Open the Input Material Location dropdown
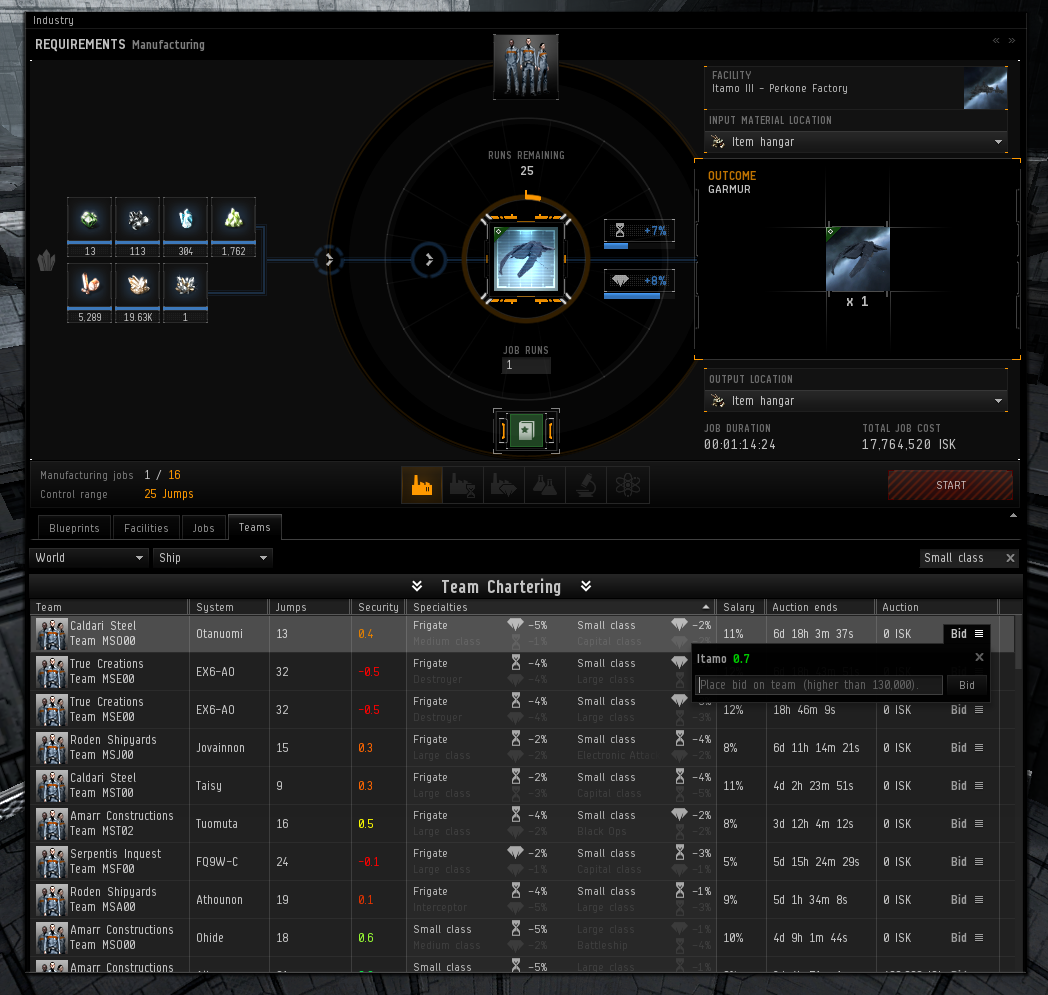 [x=856, y=142]
